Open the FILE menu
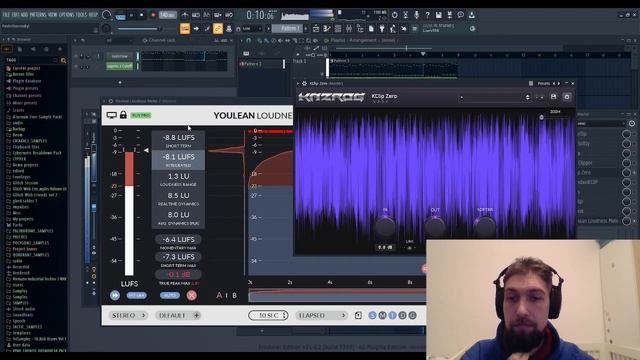 (x=7, y=15)
